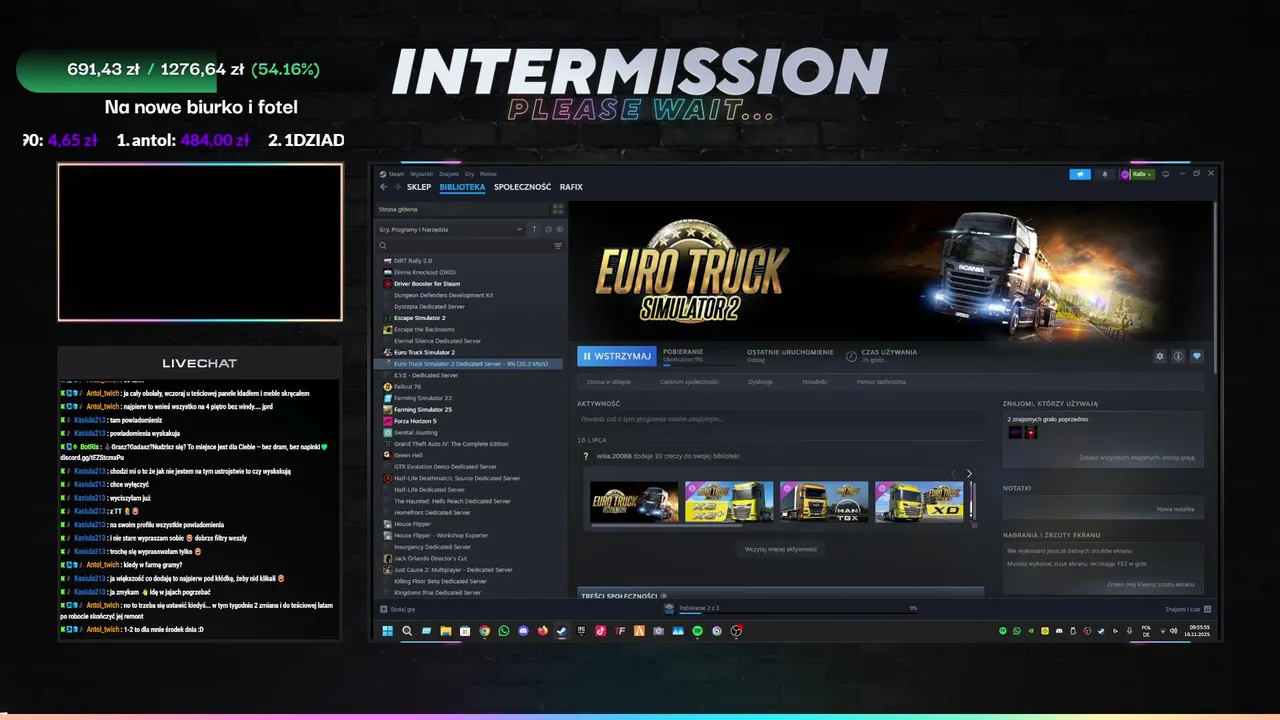Add game to favorites heart icon
The width and height of the screenshot is (1280, 720).
click(x=1197, y=356)
